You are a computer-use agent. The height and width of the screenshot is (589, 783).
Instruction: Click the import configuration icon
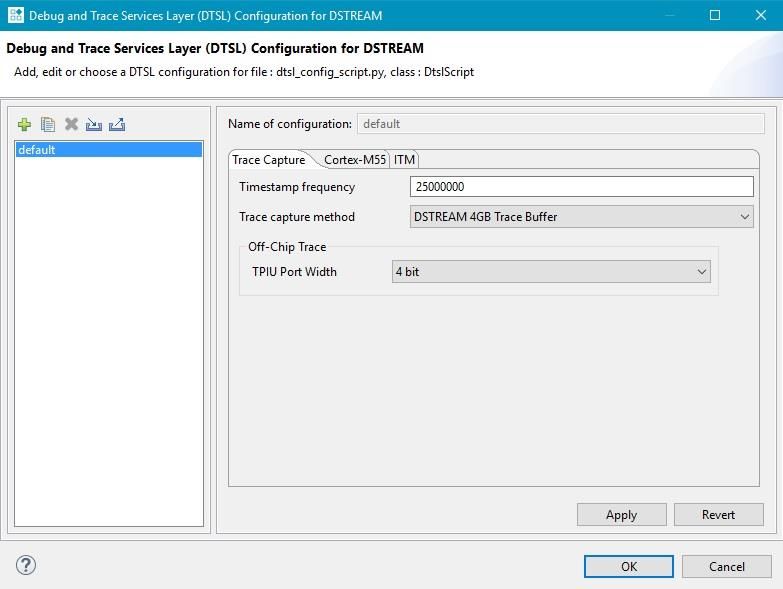(x=93, y=124)
